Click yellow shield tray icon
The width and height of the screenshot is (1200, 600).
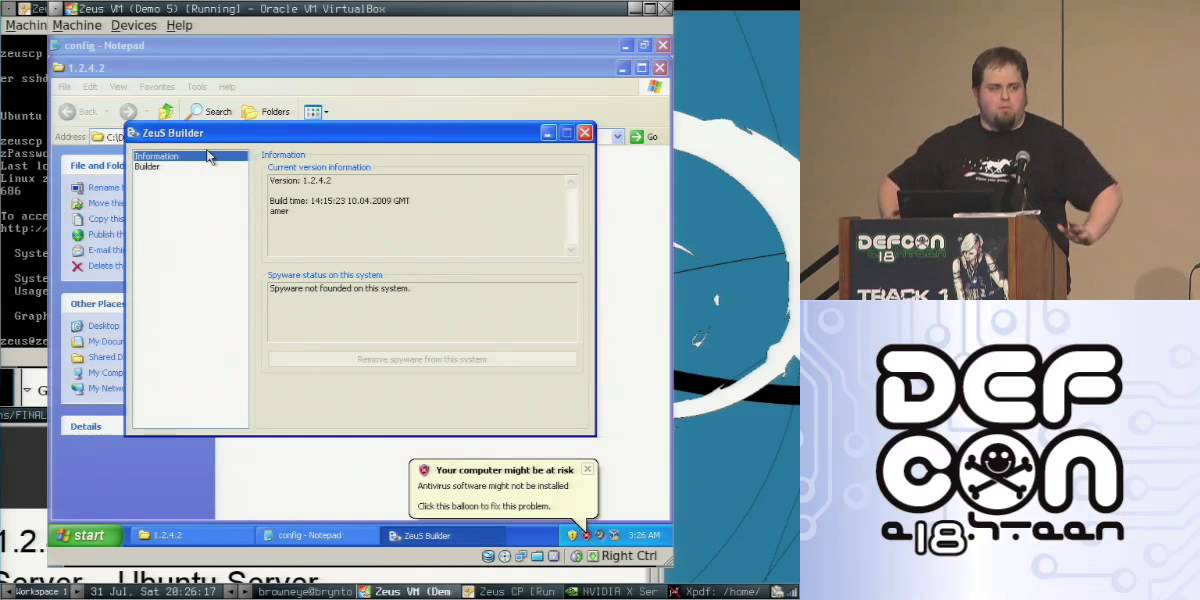tap(572, 535)
